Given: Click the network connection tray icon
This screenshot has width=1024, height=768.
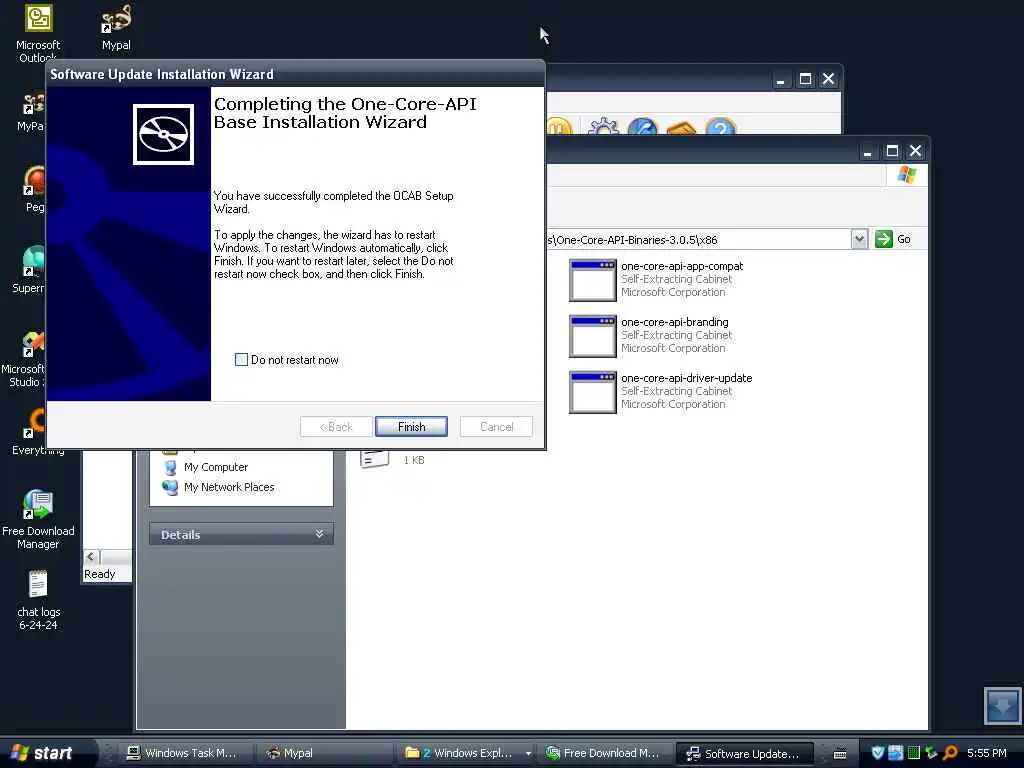Looking at the screenshot, I should point(931,753).
